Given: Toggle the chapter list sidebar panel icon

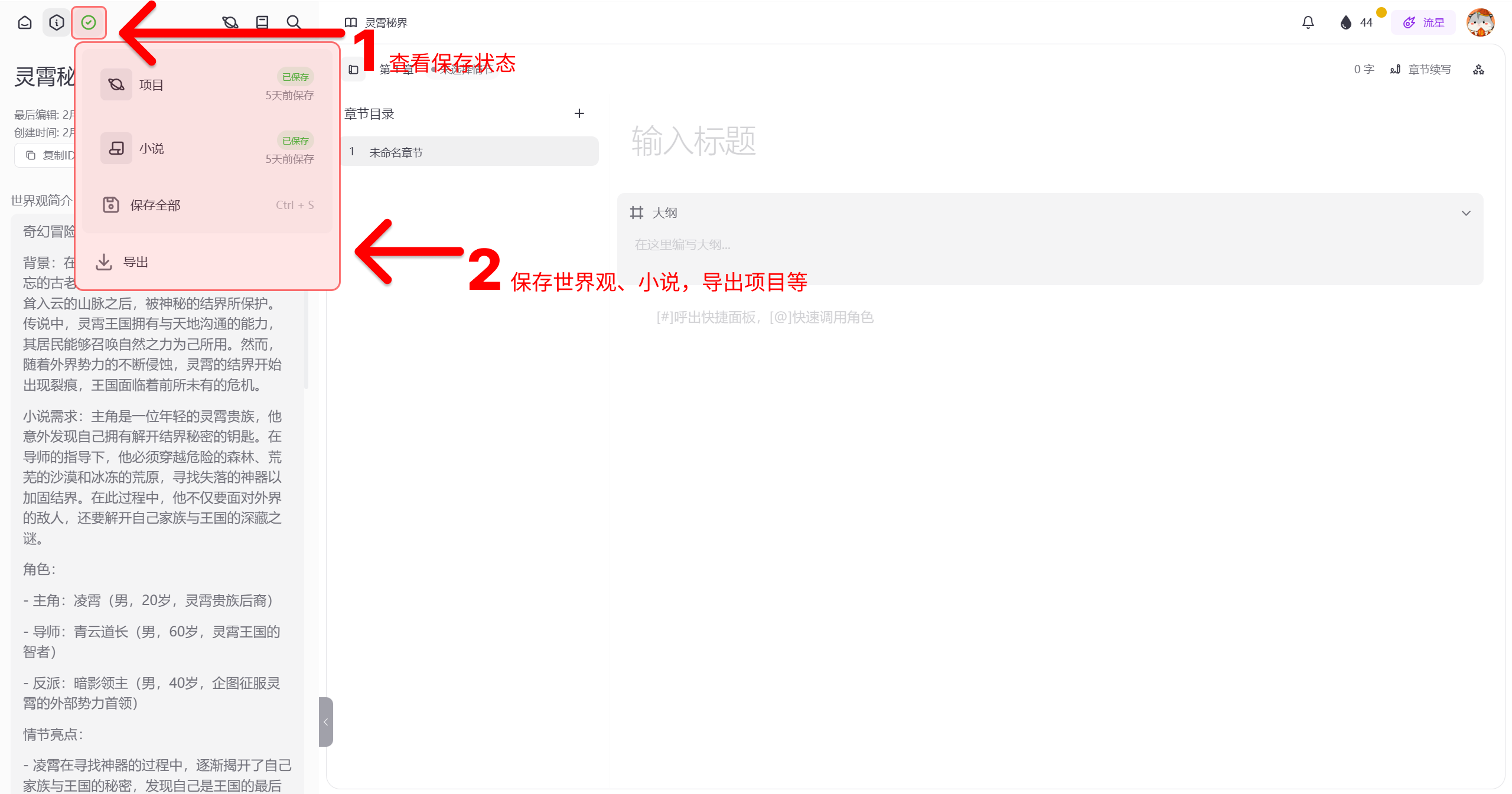Looking at the screenshot, I should click(x=353, y=70).
